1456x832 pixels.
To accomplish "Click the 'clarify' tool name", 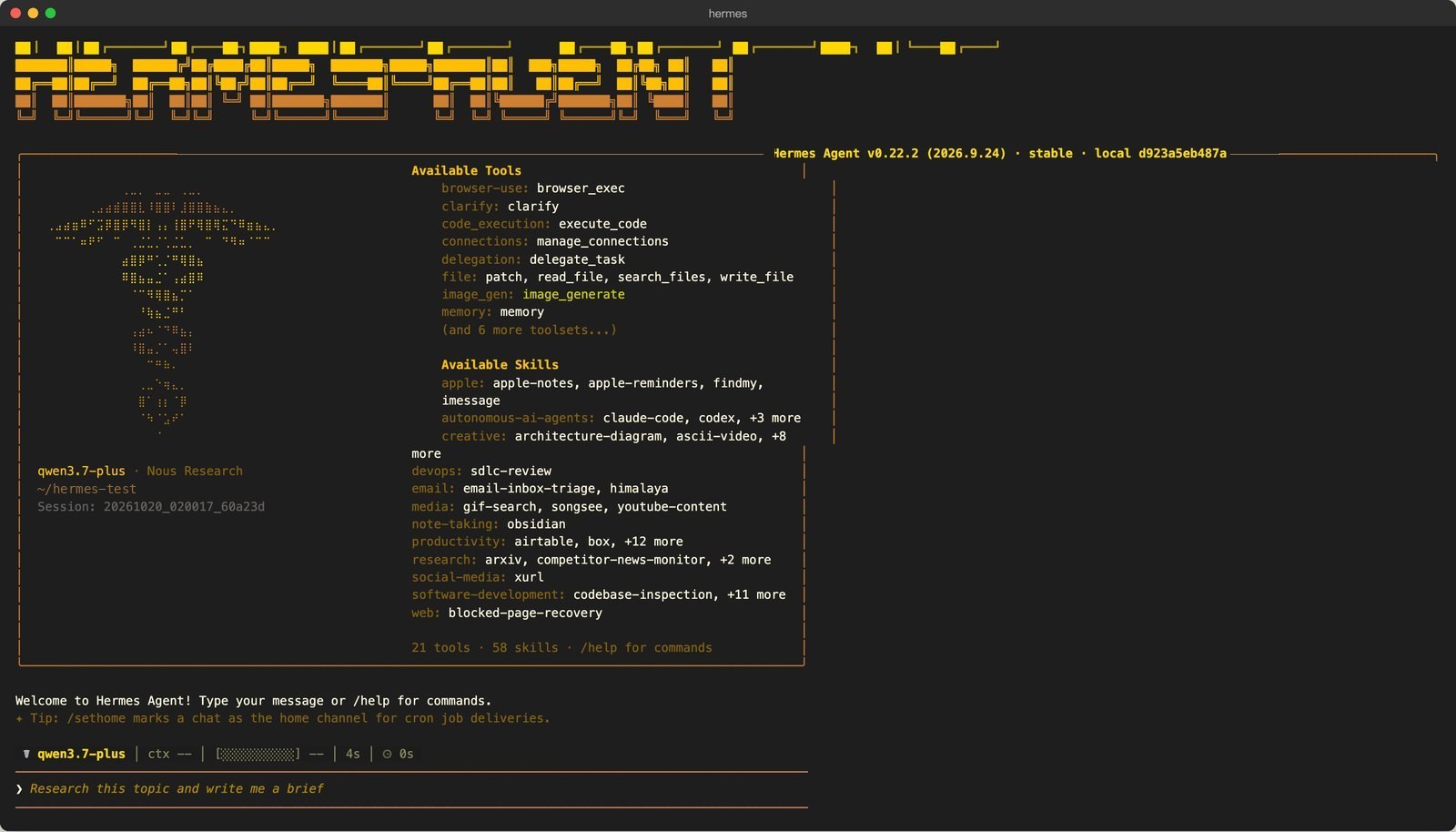I will click(x=533, y=207).
